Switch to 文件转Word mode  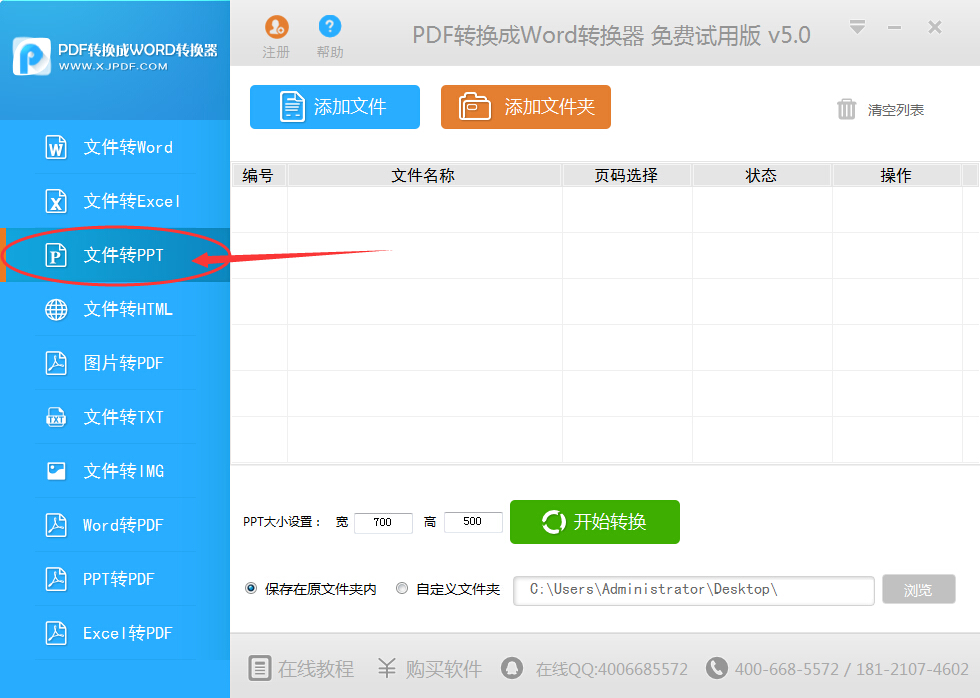tap(115, 147)
